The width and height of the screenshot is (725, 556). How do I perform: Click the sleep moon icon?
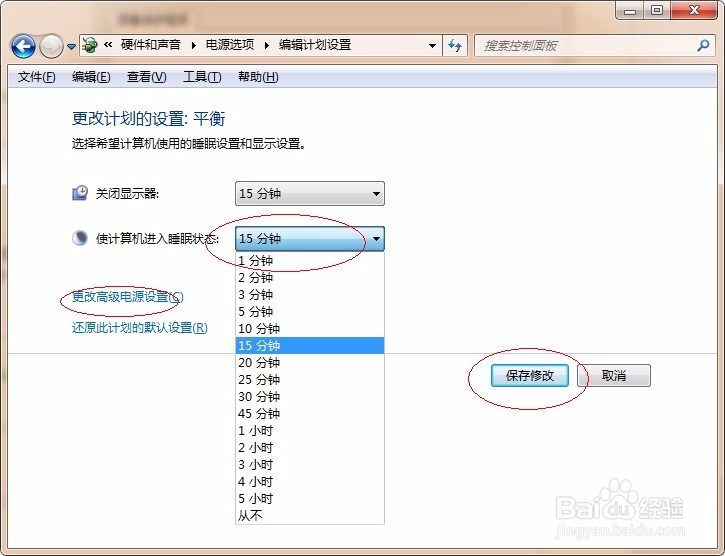(x=80, y=238)
